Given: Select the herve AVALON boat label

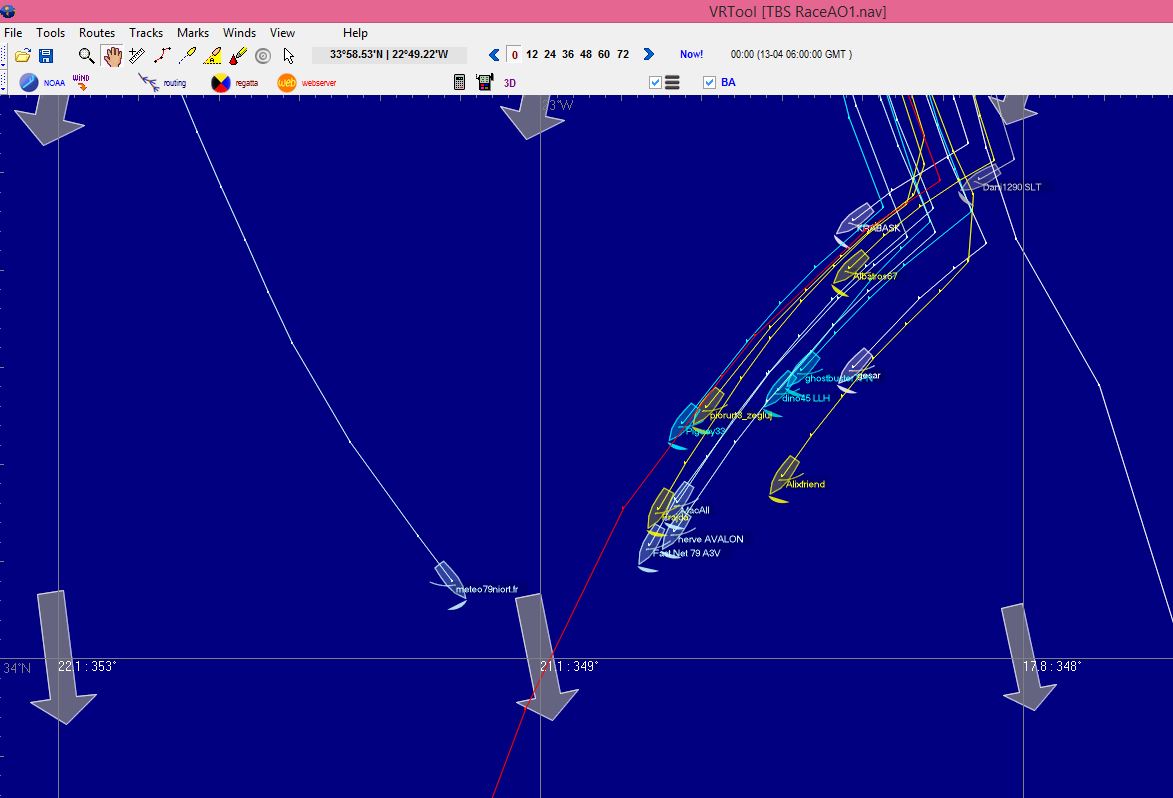Looking at the screenshot, I should (710, 539).
